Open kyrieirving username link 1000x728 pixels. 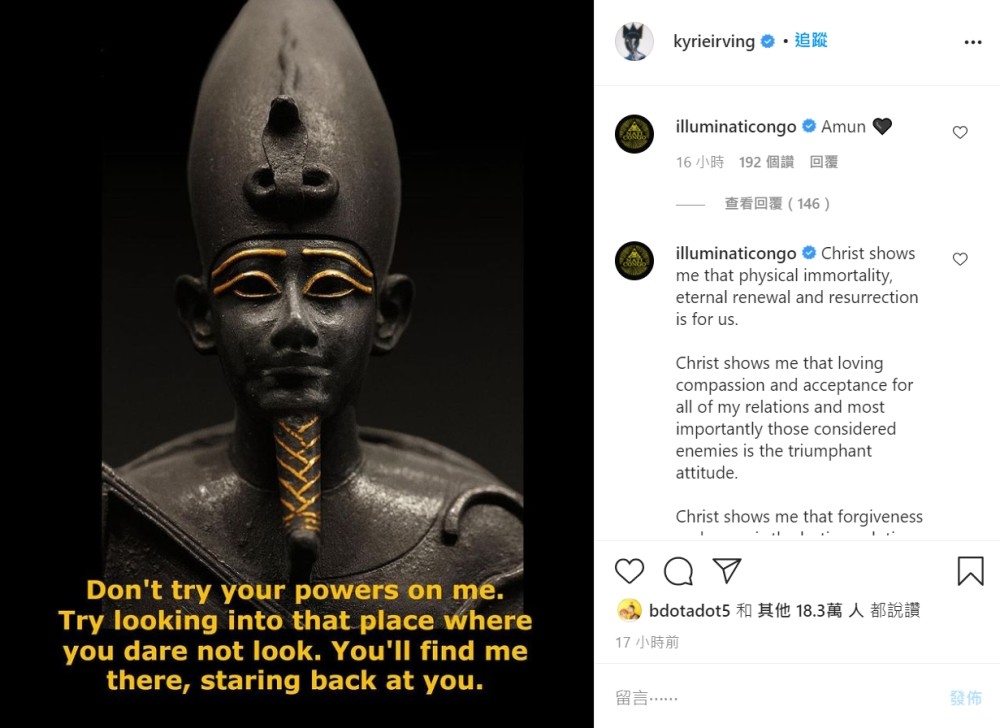[x=714, y=41]
